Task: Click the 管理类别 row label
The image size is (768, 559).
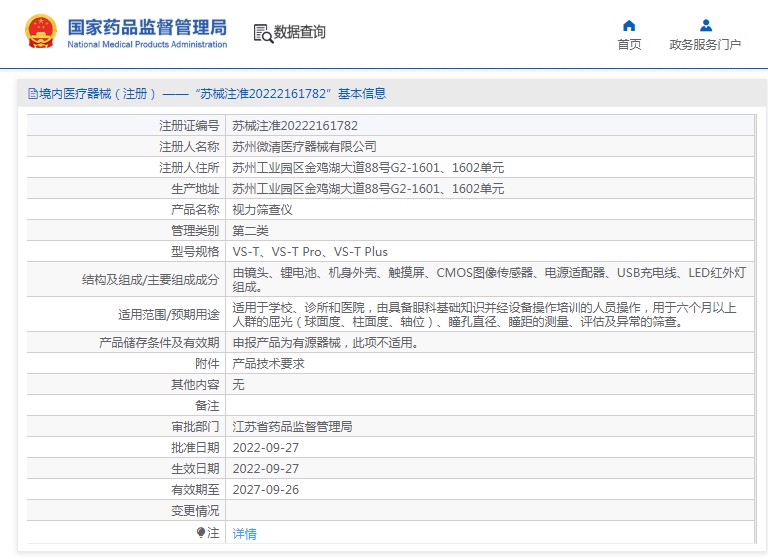Action: [x=195, y=231]
